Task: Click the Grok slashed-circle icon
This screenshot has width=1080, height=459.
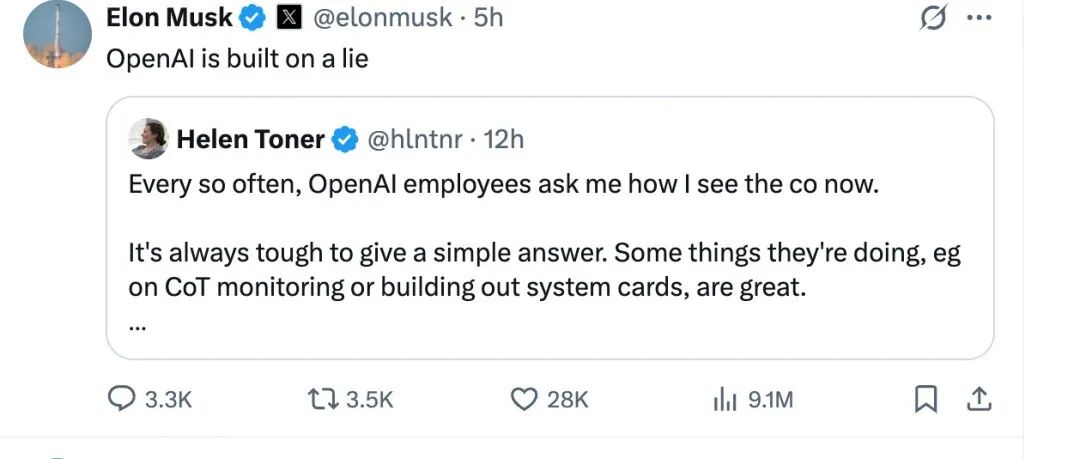Action: (x=934, y=19)
